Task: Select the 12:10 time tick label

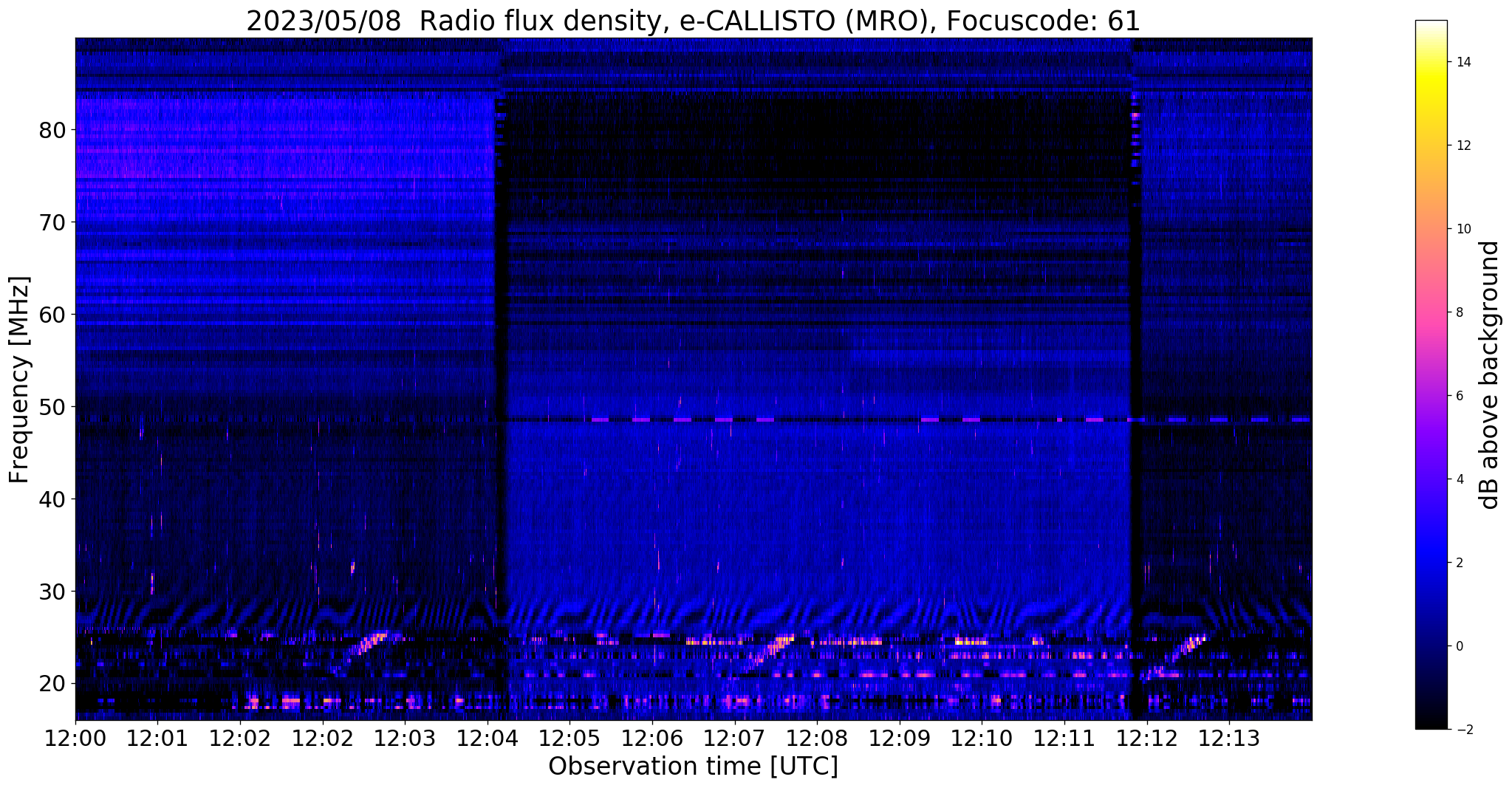Action: click(x=982, y=738)
